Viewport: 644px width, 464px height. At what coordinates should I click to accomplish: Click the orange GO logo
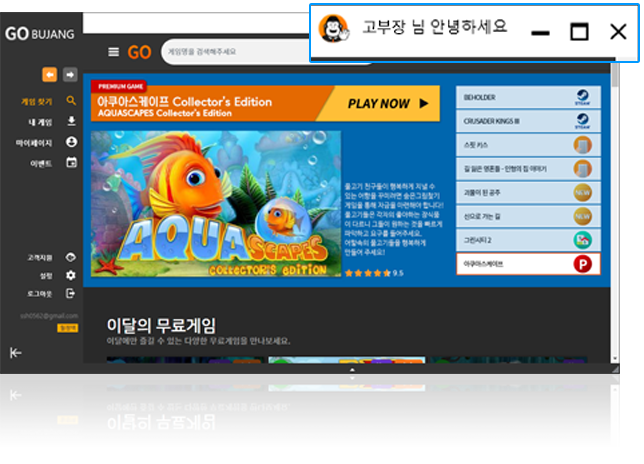139,53
